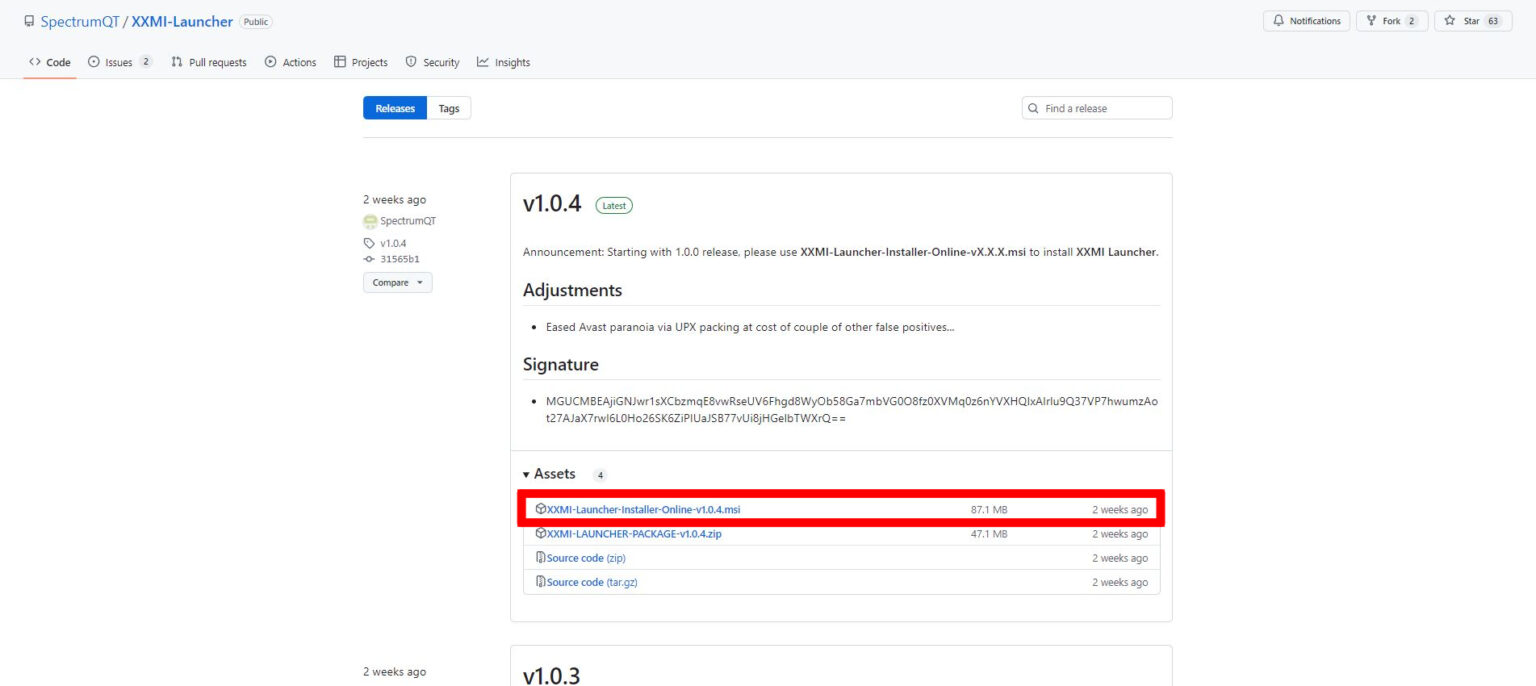This screenshot has width=1536, height=686.
Task: Click the Insights graph icon
Action: pos(481,61)
